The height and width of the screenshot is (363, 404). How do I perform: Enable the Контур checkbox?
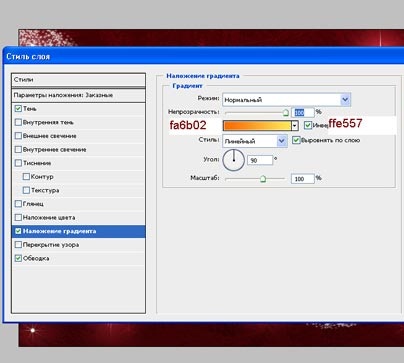[x=26, y=177]
